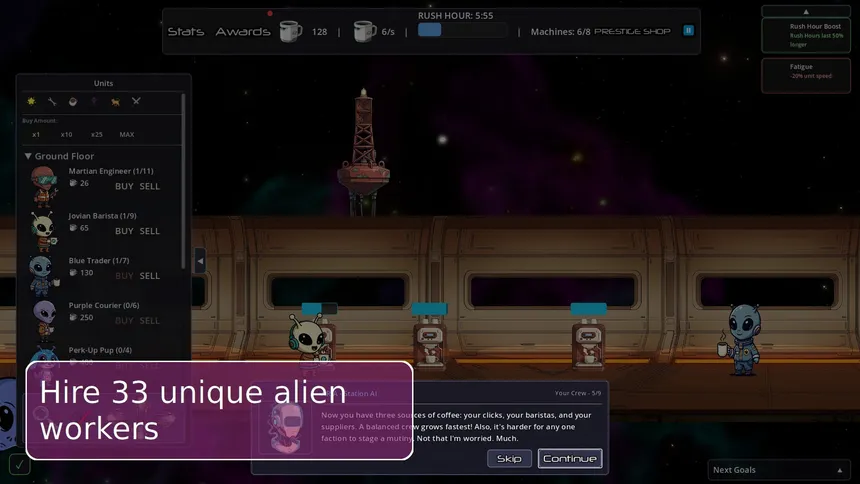Screen dimensions: 860x484
Task: Collapse the Units panel with left arrow
Action: tap(200, 261)
